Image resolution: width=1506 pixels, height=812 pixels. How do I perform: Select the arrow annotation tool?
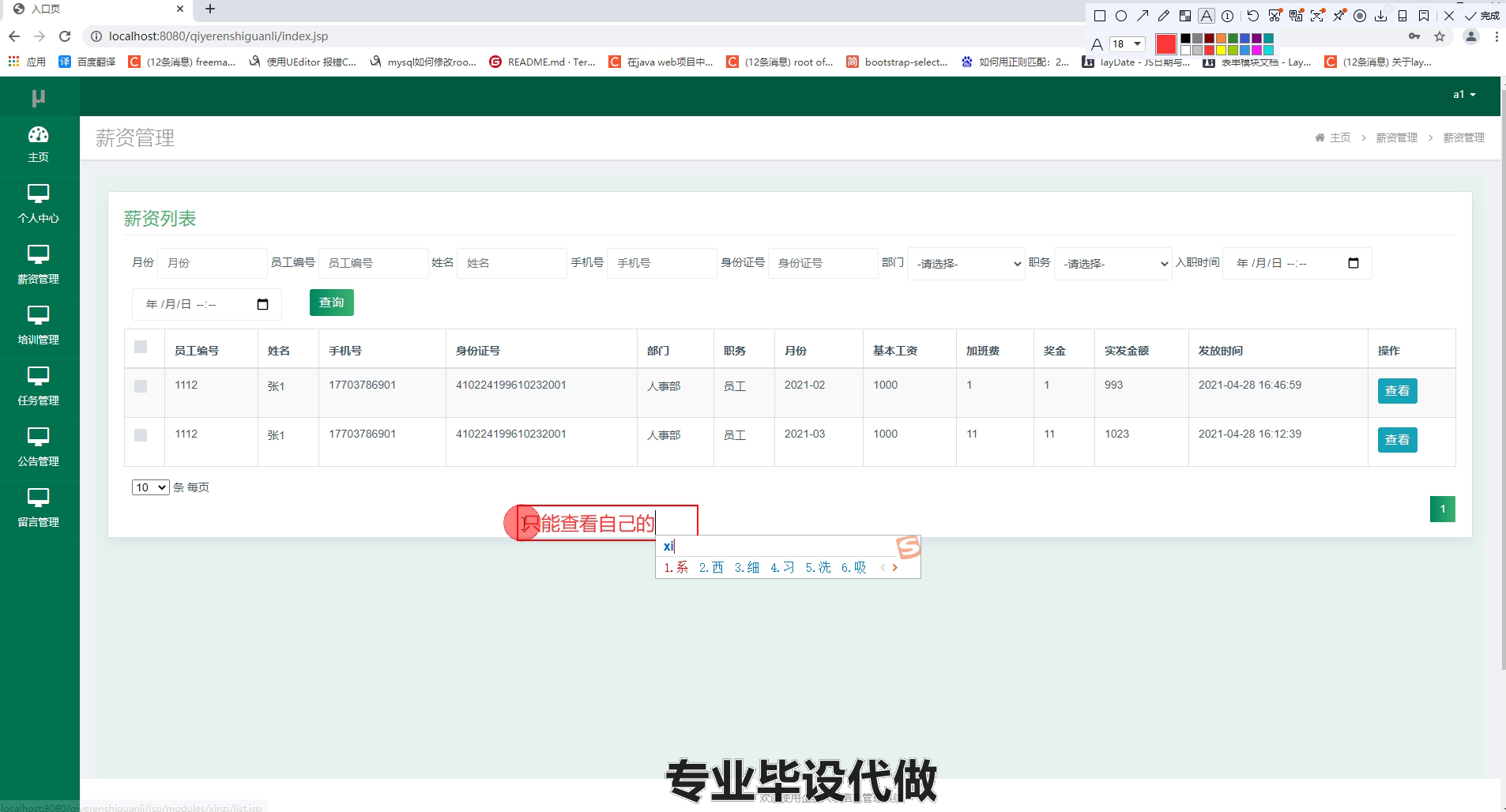pyautogui.click(x=1143, y=16)
